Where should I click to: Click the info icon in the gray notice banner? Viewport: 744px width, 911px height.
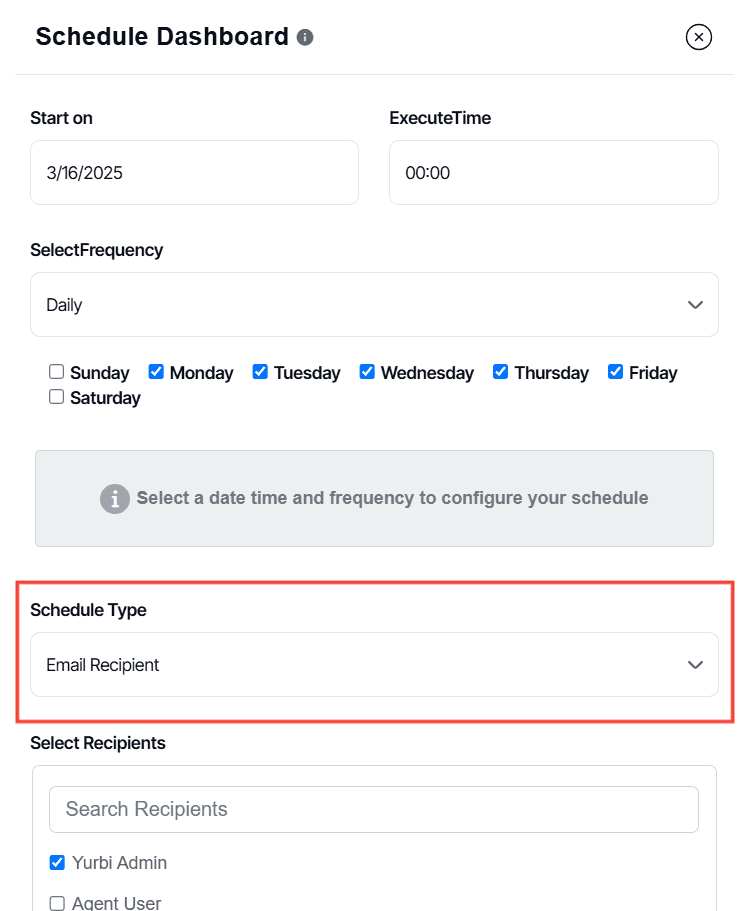(115, 498)
